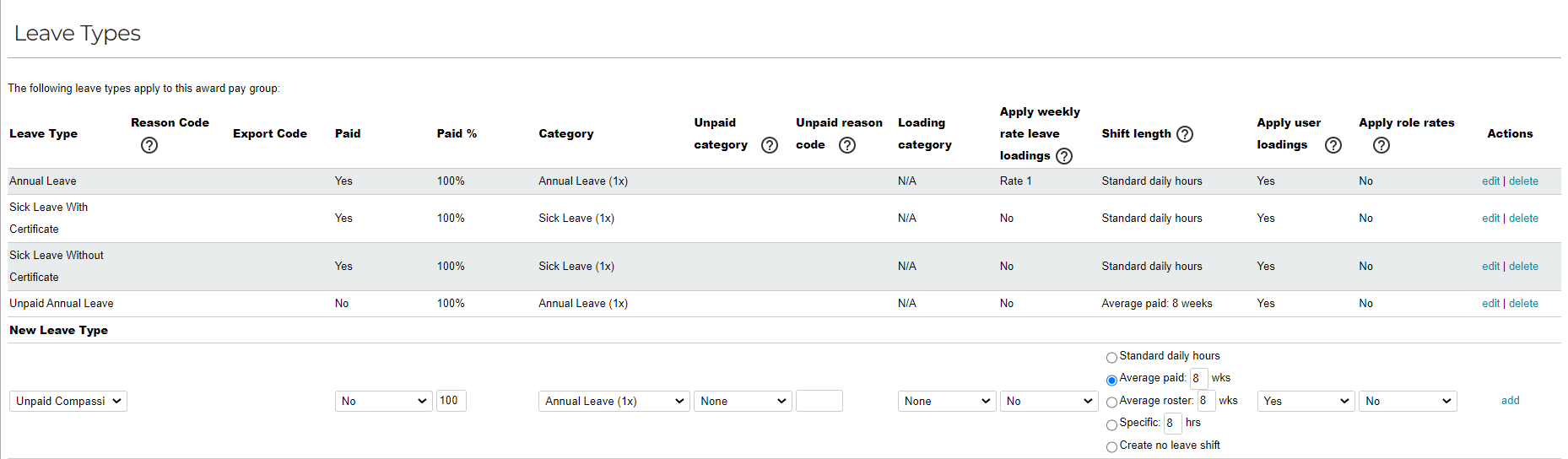Delete Sick Leave With Certificate row
1568x459 pixels.
(1523, 219)
